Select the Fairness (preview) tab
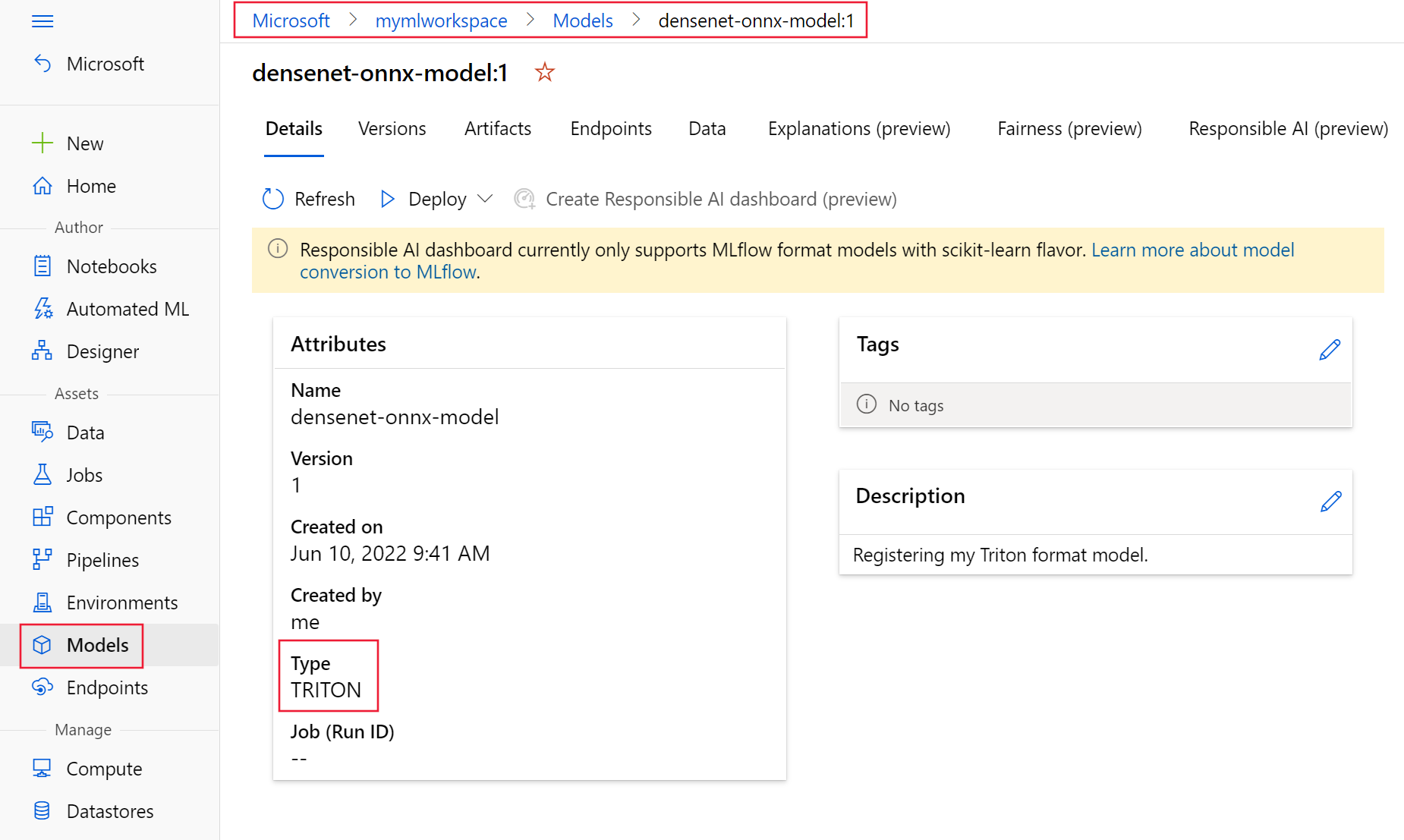This screenshot has height=840, width=1404. tap(1069, 129)
